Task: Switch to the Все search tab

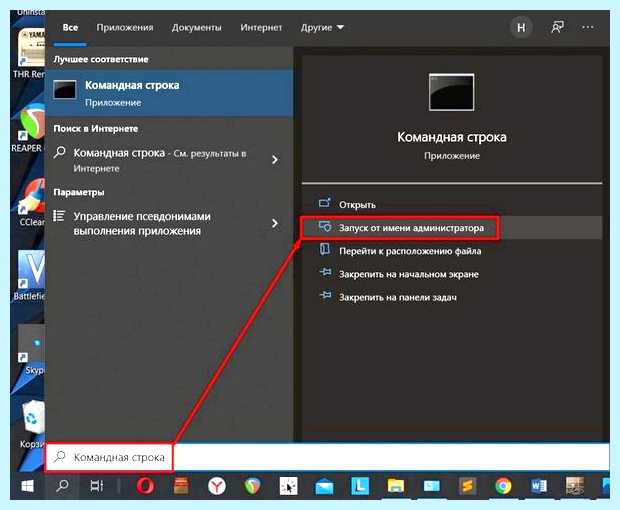Action: tap(70, 28)
